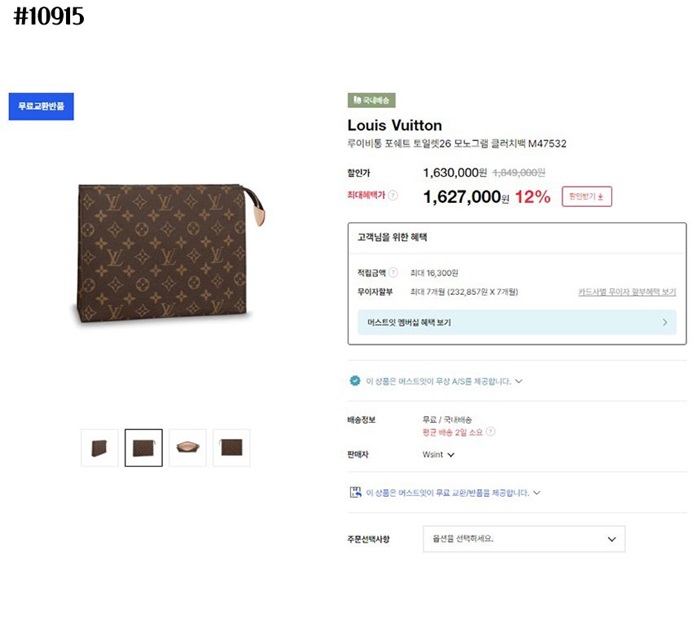
Task: Click the 적립금액 help question-mark icon
Action: click(393, 272)
